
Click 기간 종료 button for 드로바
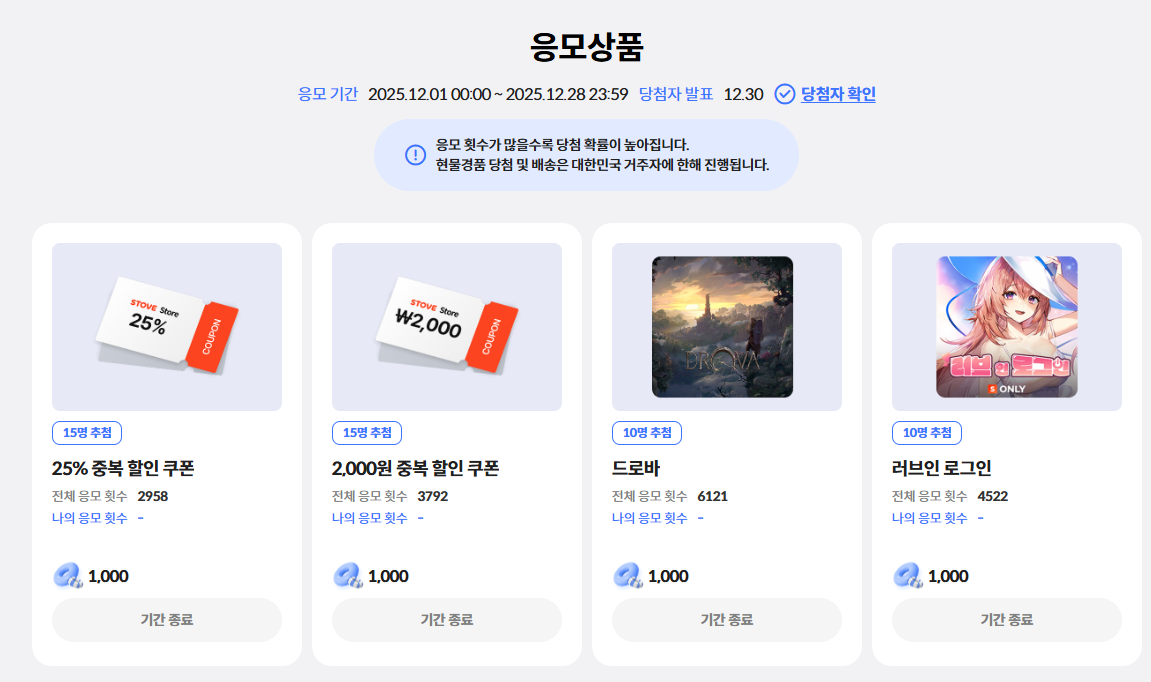727,620
